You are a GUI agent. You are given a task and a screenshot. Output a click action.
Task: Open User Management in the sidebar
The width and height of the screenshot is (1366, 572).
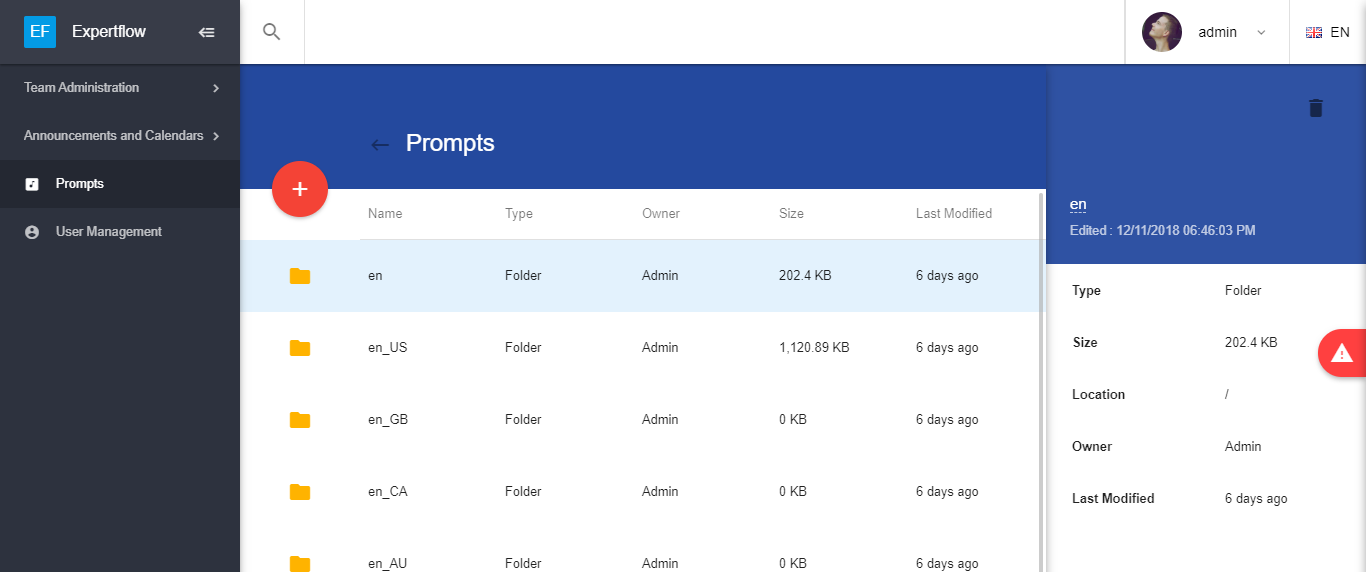click(x=108, y=232)
